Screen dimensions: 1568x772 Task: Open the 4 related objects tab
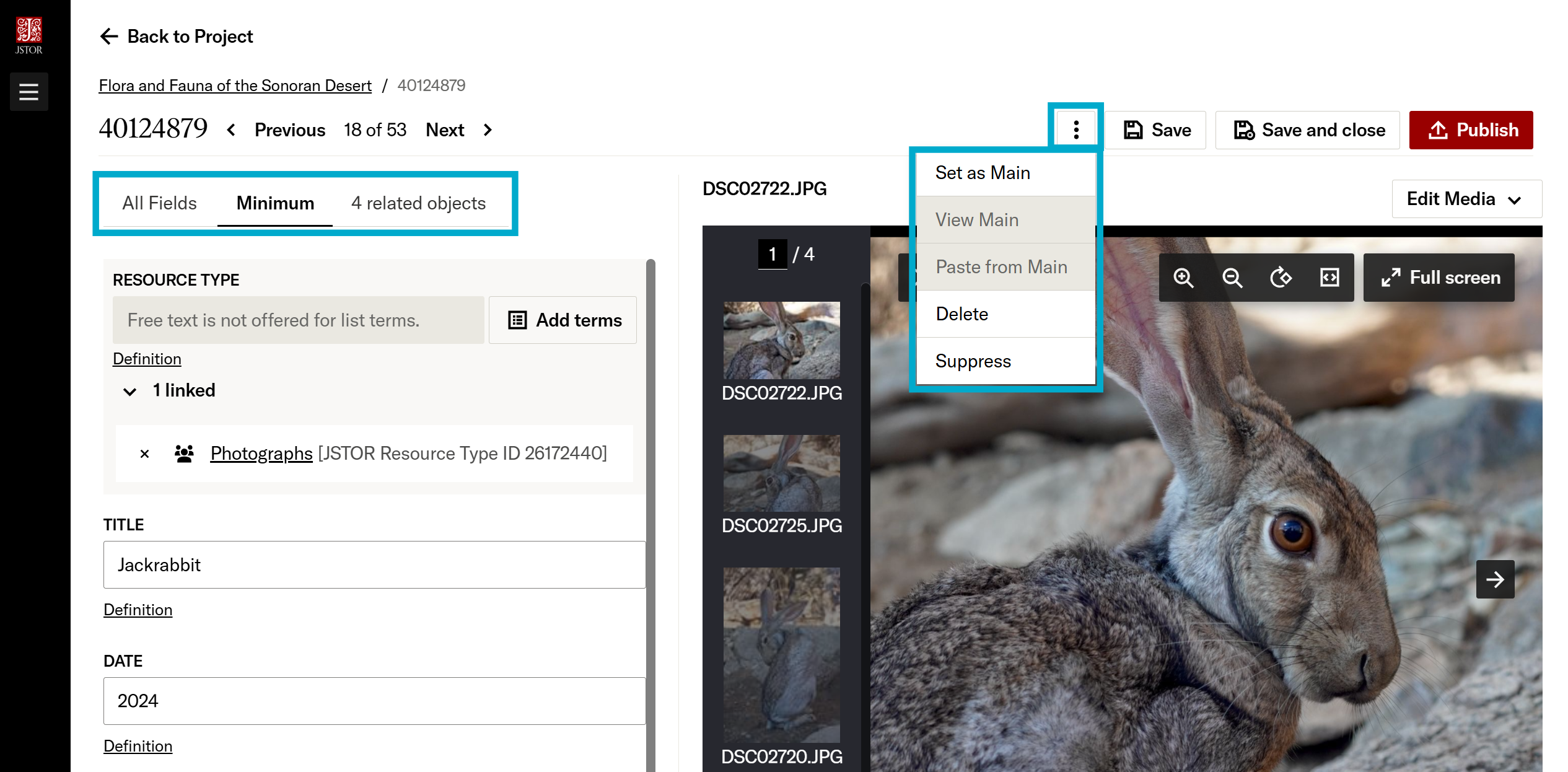(x=418, y=203)
